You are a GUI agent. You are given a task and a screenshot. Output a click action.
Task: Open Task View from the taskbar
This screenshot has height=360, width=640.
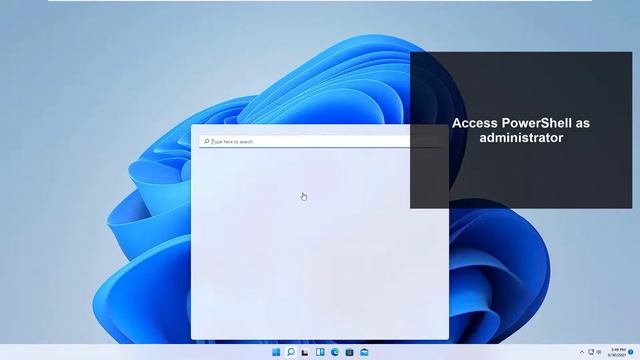305,352
